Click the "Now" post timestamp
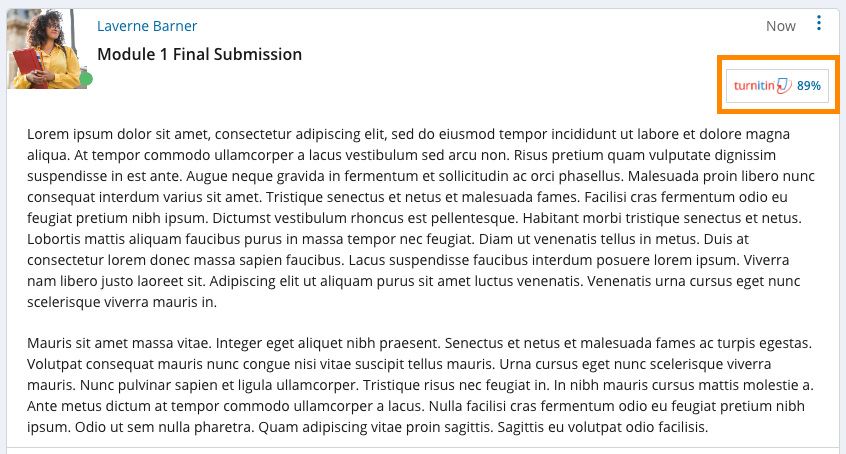Screen dimensions: 846x454 tap(780, 26)
